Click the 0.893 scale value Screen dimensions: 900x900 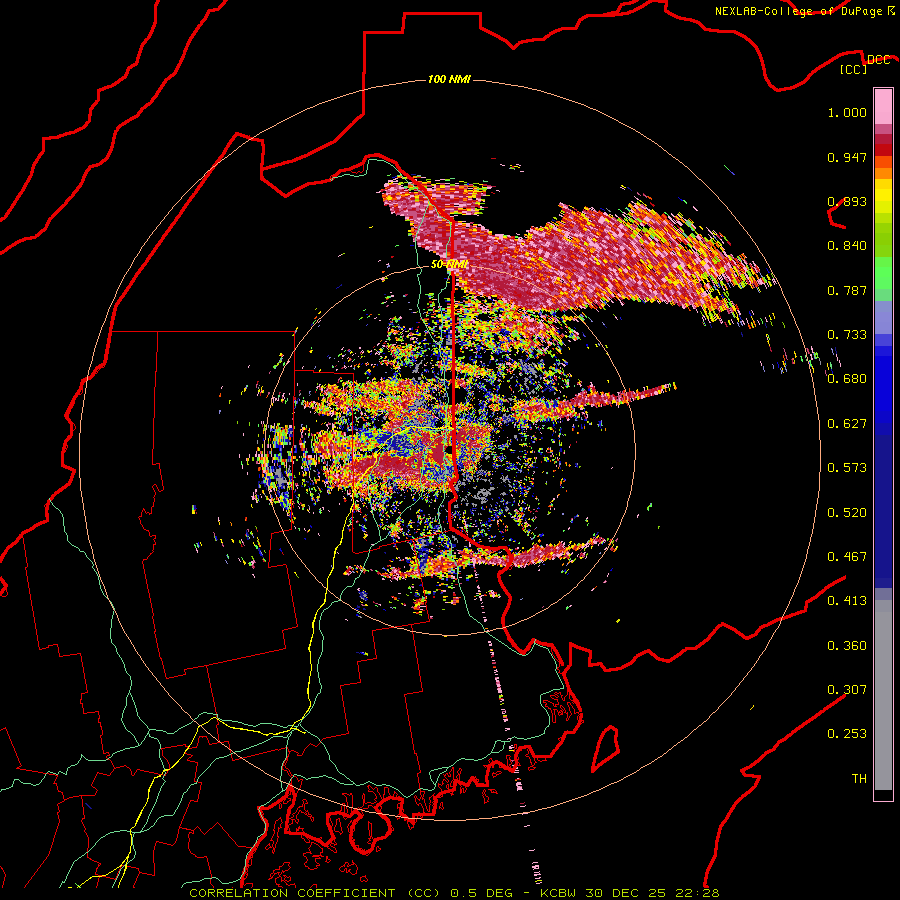[x=847, y=201]
